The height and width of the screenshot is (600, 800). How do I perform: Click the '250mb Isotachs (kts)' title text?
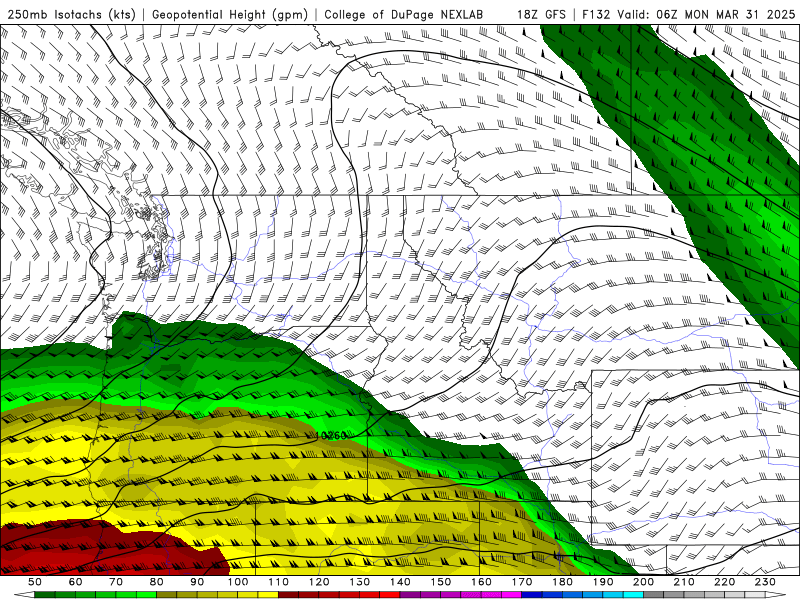click(71, 15)
